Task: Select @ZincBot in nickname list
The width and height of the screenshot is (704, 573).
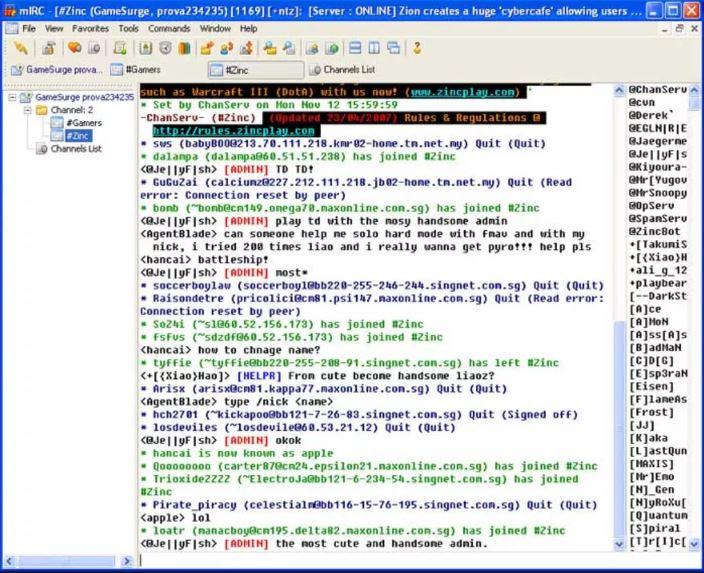Action: click(654, 232)
